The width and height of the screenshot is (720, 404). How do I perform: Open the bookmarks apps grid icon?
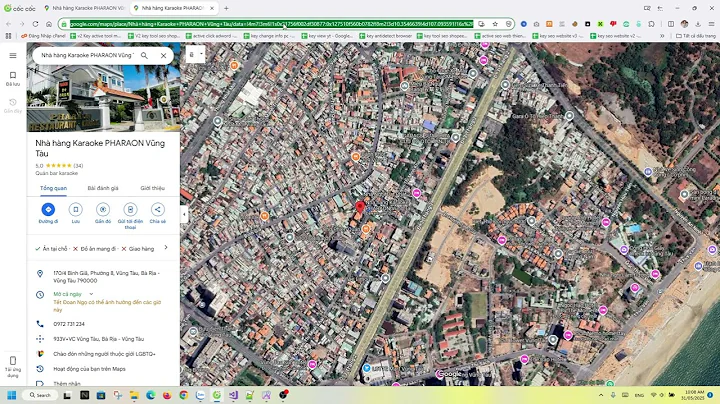[8, 36]
